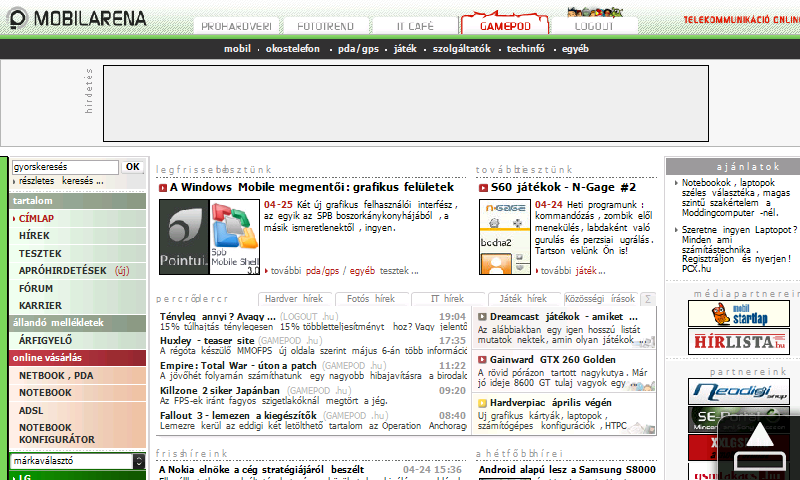Select the pda/gps menu item

[x=358, y=49]
